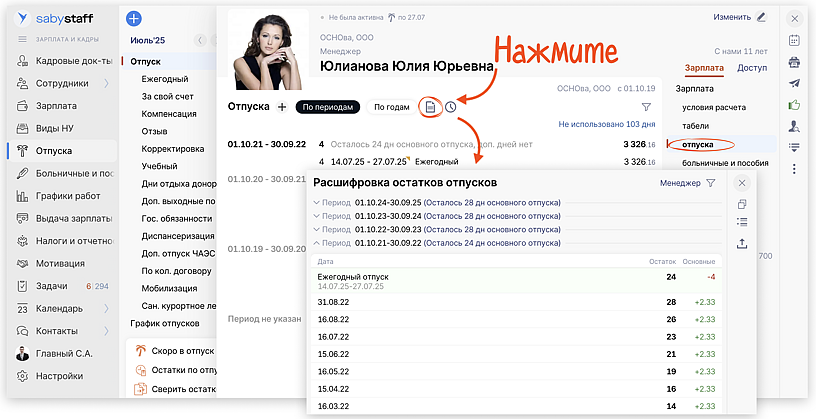Click the vacation balance breakdown document icon

coord(429,107)
